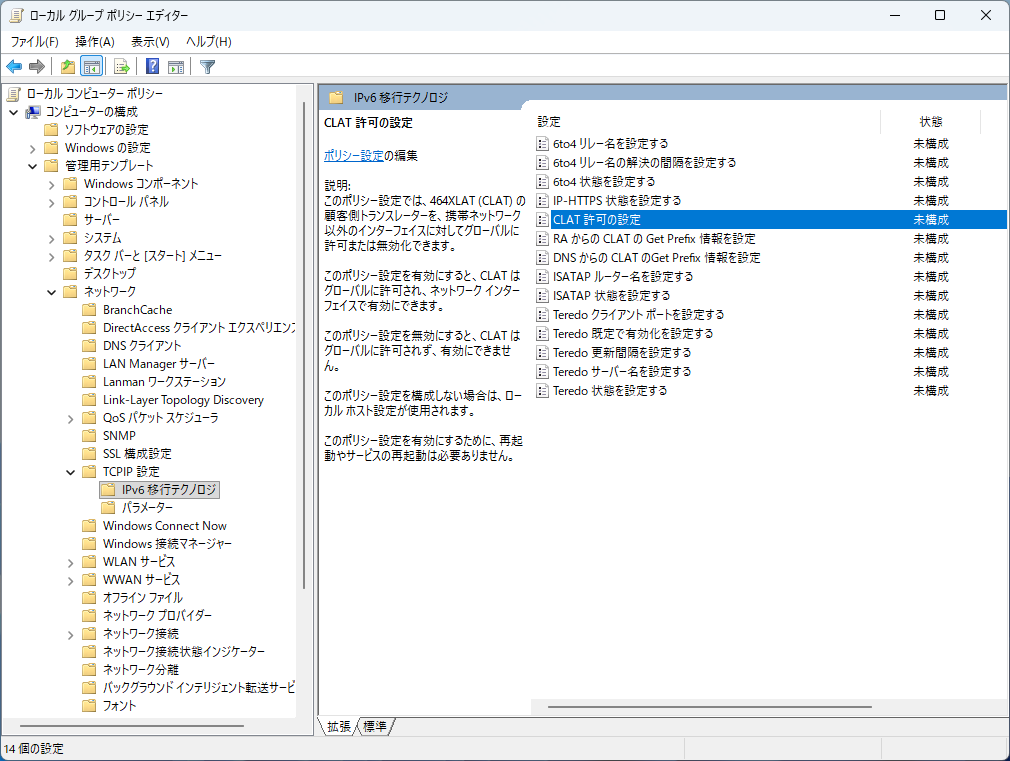
Task: Toggle the console tree pane icon
Action: click(91, 66)
